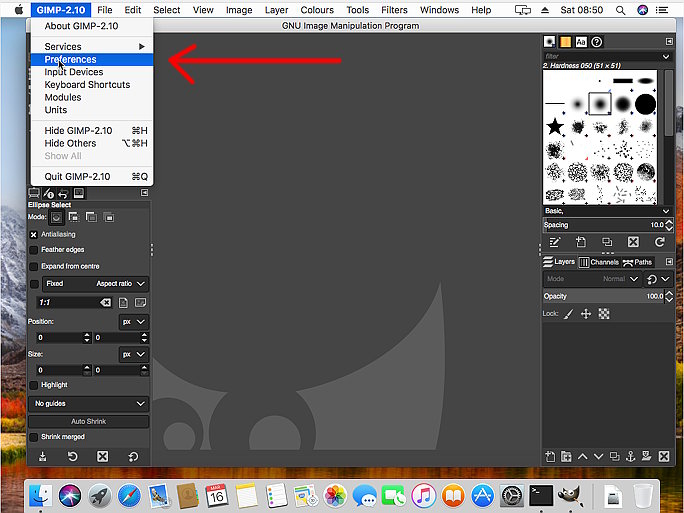
Task: Open the Position unit px dropdown
Action: [x=133, y=322]
